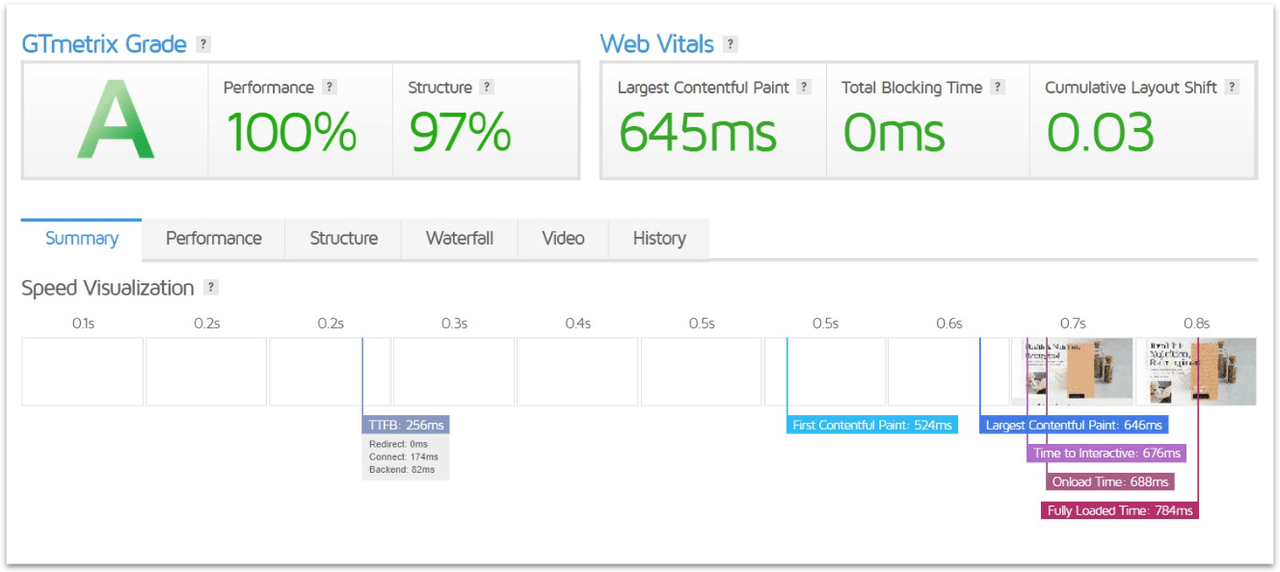Click help icon beside Total Blocking Time

pos(998,87)
